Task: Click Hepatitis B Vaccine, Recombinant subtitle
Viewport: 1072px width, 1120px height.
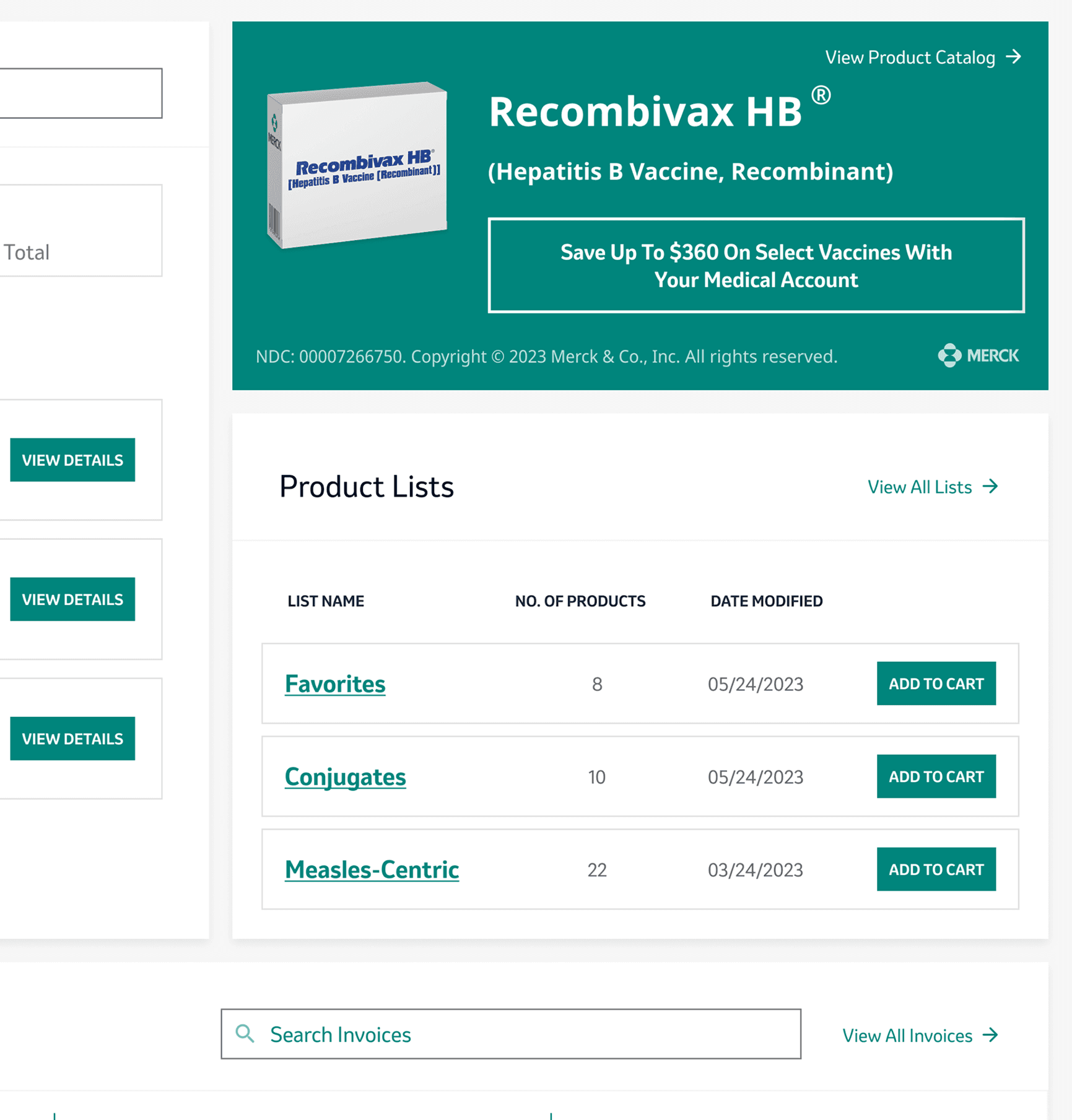Action: [x=691, y=171]
